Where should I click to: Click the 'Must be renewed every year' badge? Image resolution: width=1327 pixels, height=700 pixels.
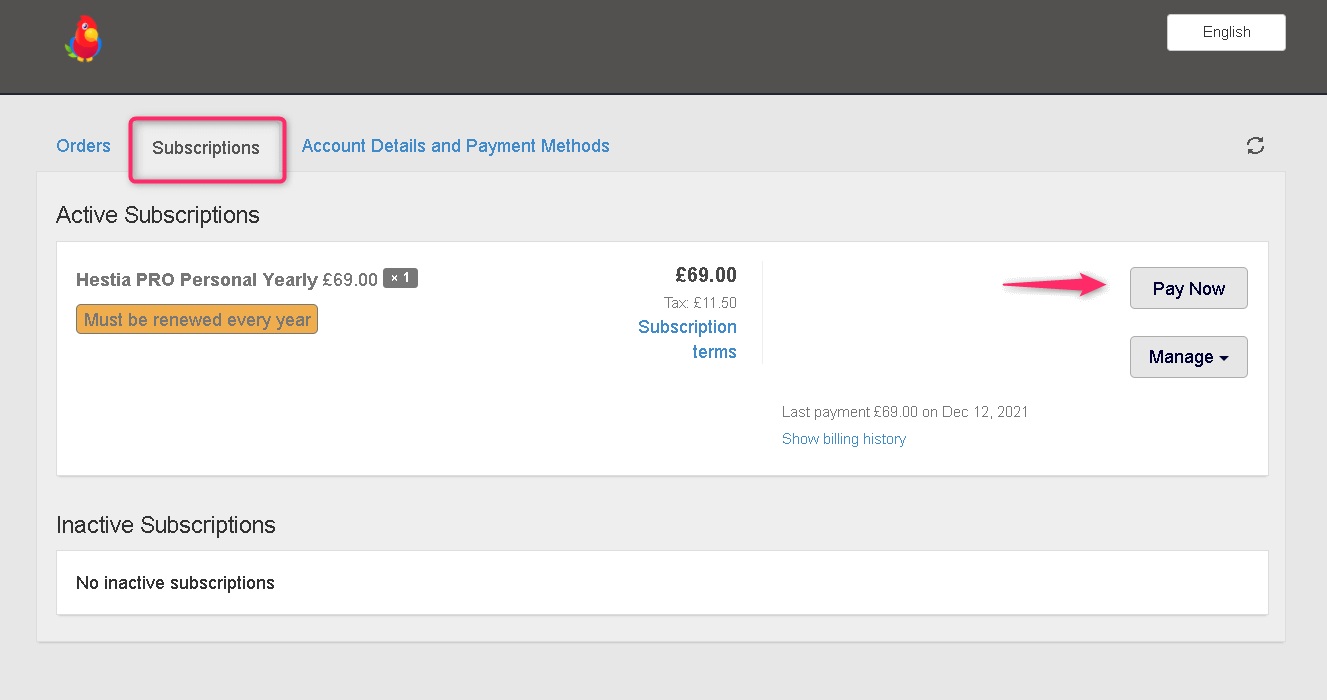tap(197, 320)
